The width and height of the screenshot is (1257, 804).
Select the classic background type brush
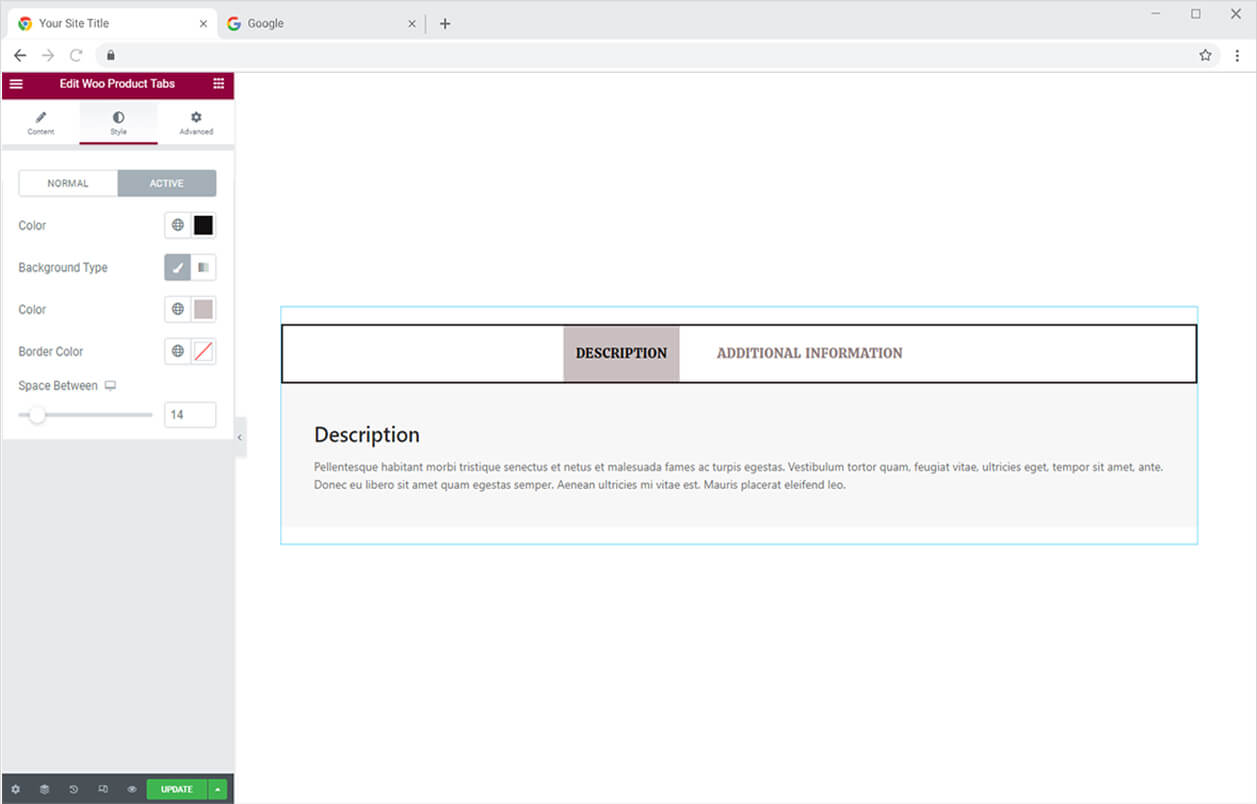pos(178,267)
